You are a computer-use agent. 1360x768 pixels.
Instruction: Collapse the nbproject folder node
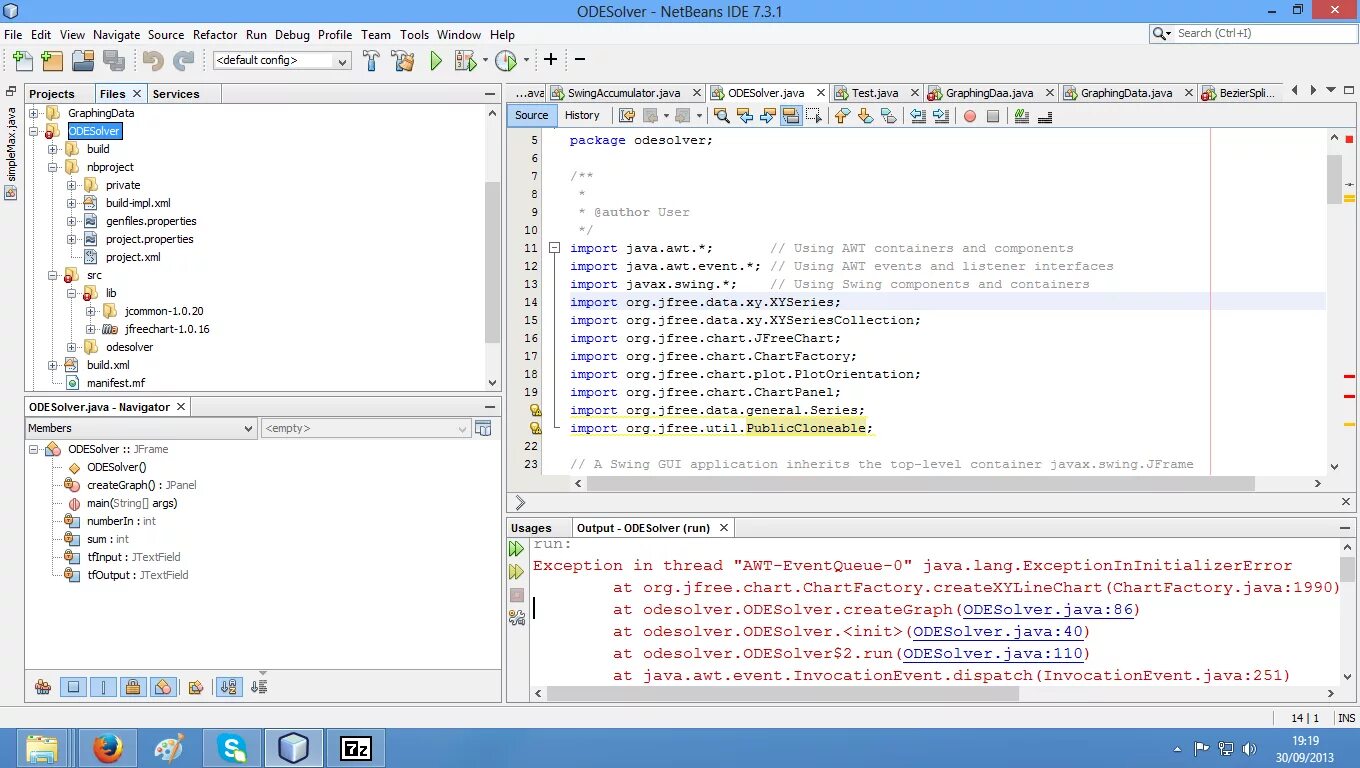click(x=53, y=167)
